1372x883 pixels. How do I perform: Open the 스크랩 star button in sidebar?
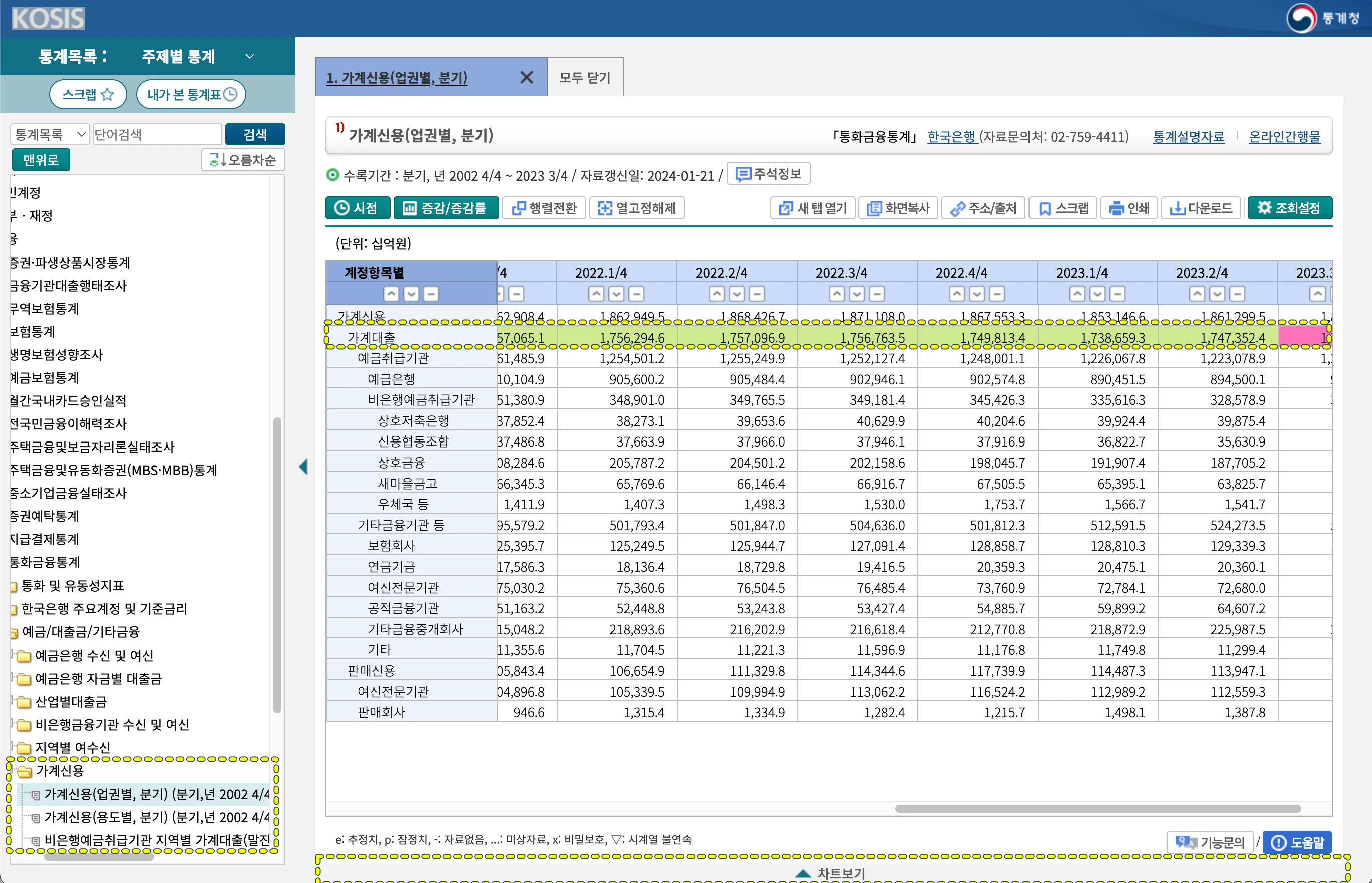[x=88, y=94]
